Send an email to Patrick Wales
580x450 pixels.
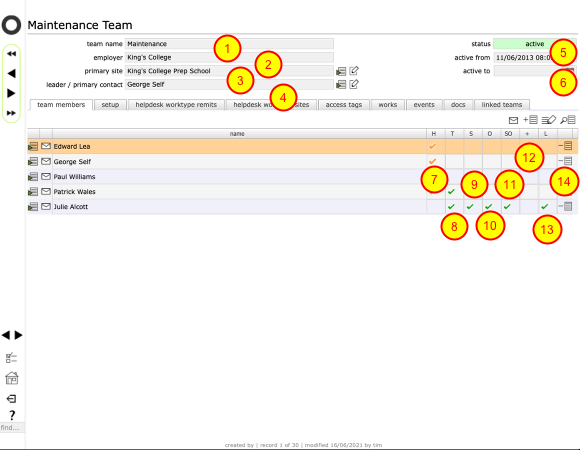click(x=46, y=191)
